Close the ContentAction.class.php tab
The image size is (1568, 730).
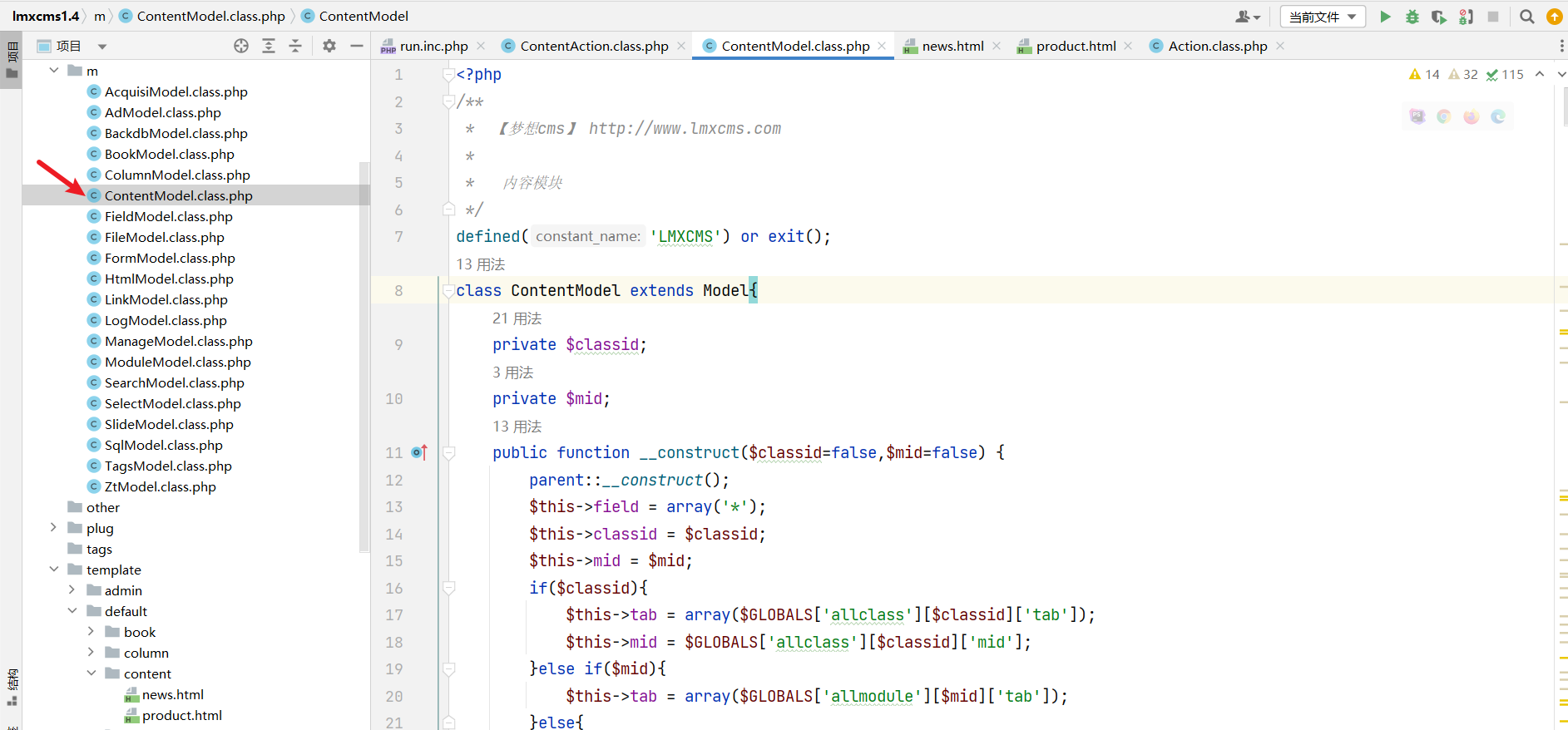(x=681, y=46)
